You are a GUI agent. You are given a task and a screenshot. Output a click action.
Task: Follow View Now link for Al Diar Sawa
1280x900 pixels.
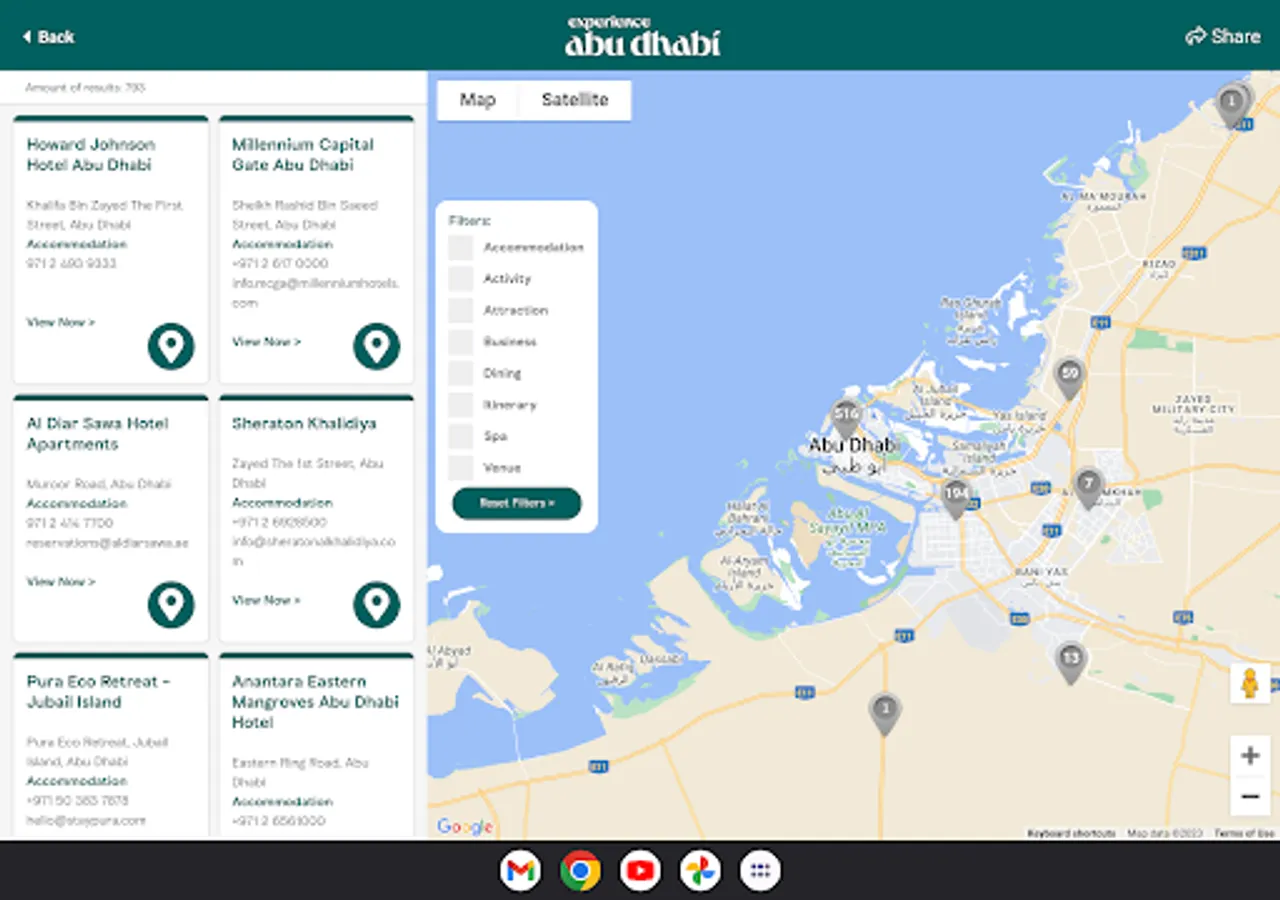[x=61, y=581]
